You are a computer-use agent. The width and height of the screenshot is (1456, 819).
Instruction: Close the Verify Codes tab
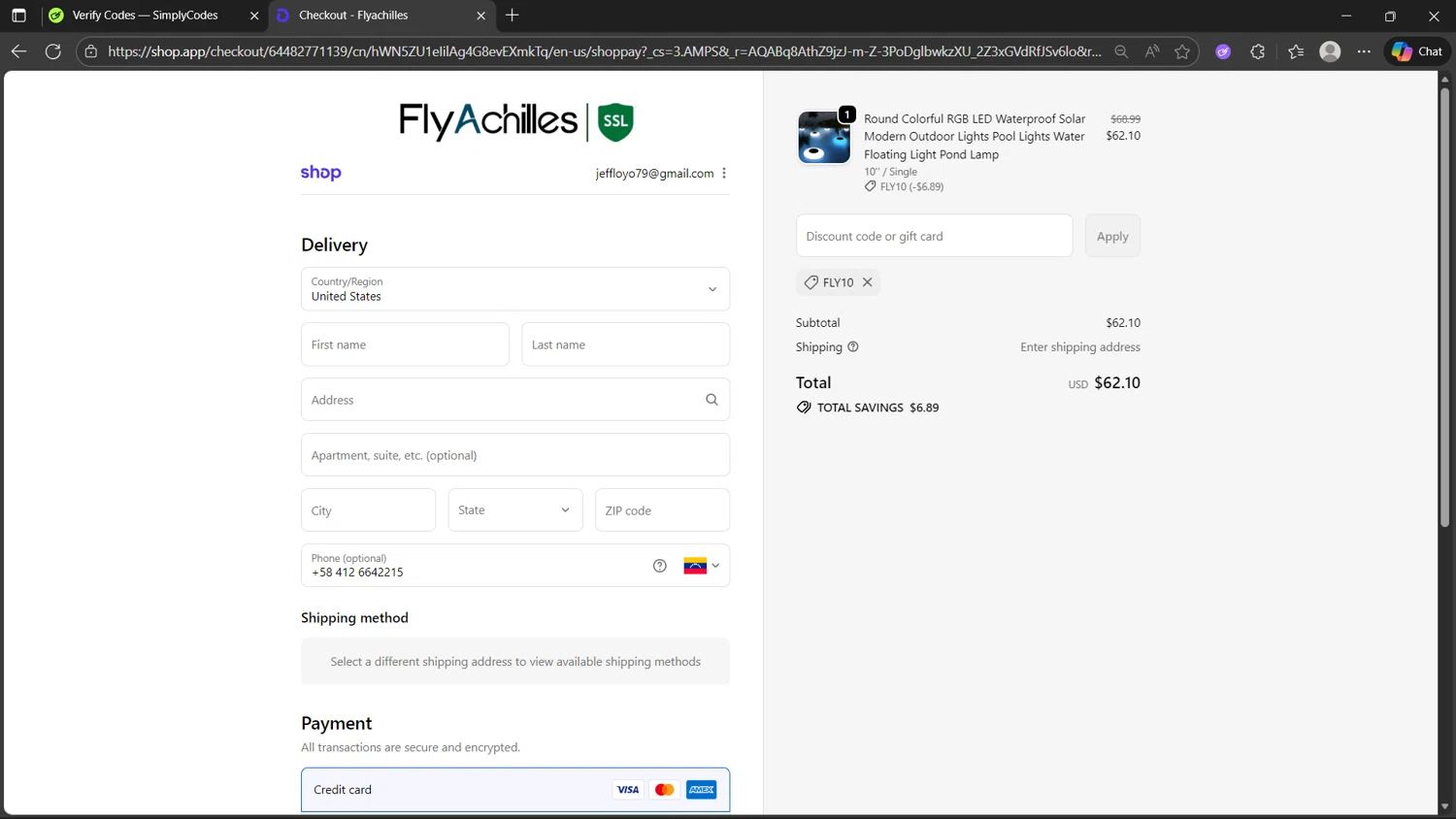[254, 16]
